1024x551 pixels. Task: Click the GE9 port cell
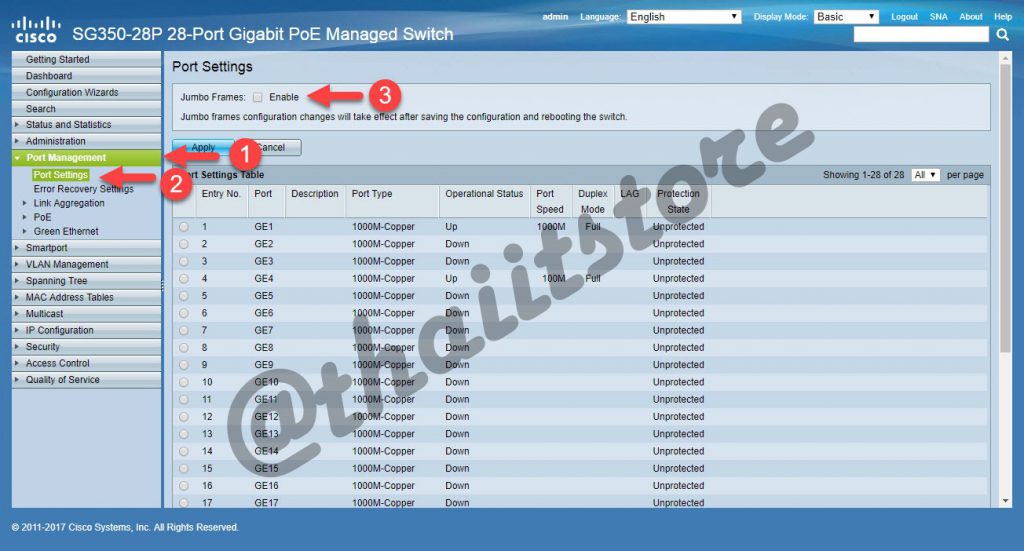(x=264, y=365)
